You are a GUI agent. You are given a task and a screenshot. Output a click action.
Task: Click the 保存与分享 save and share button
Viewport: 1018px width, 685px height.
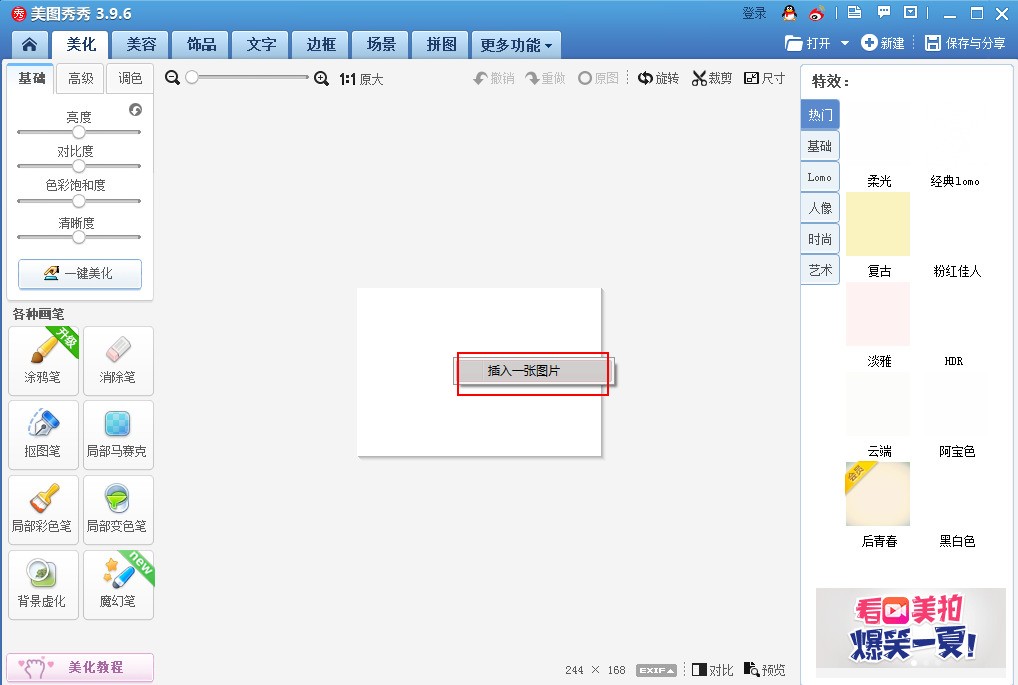tap(965, 43)
